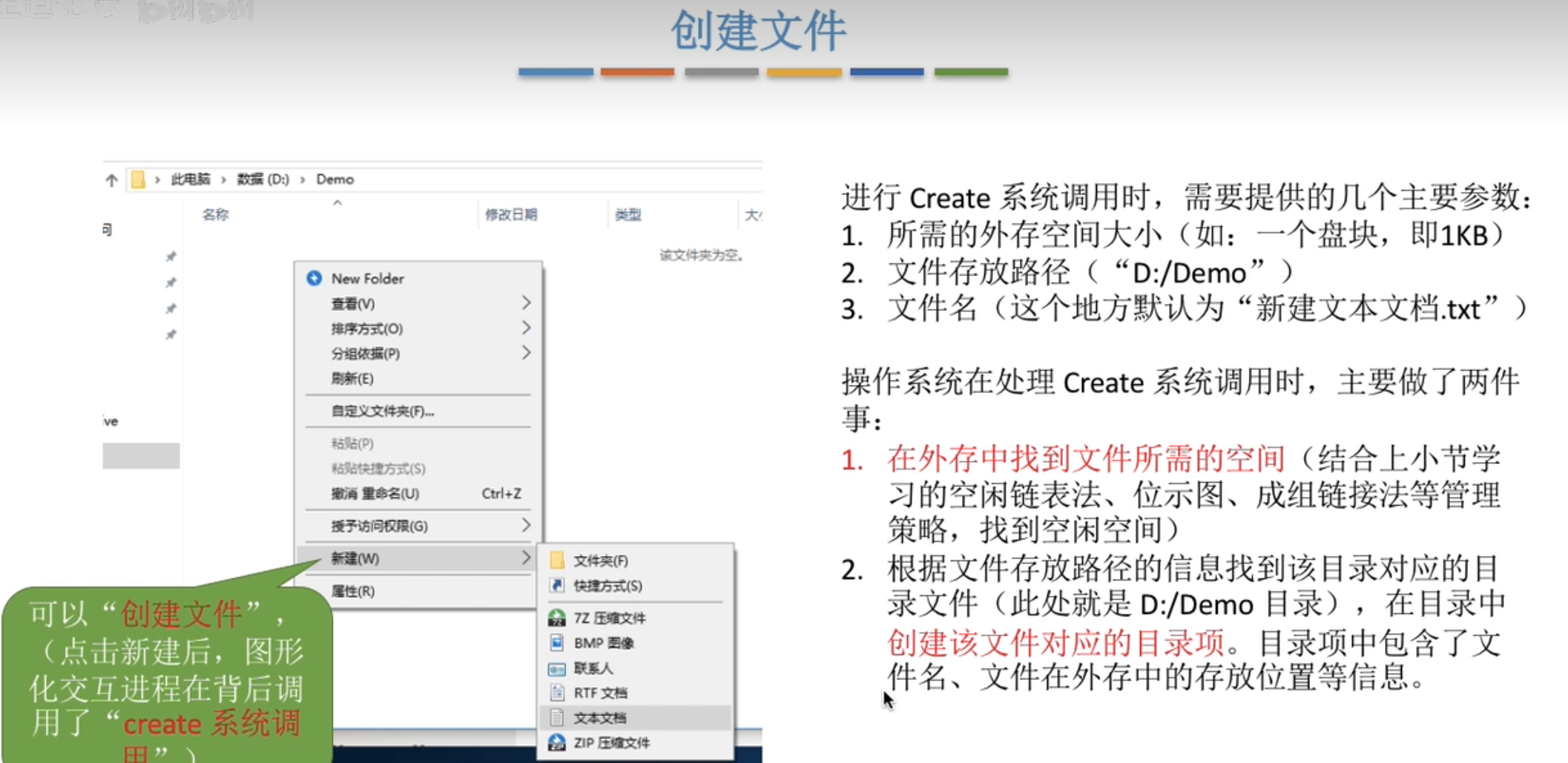This screenshot has height=763, width=1568.
Task: Click the RTF 文档 icon
Action: (x=556, y=693)
